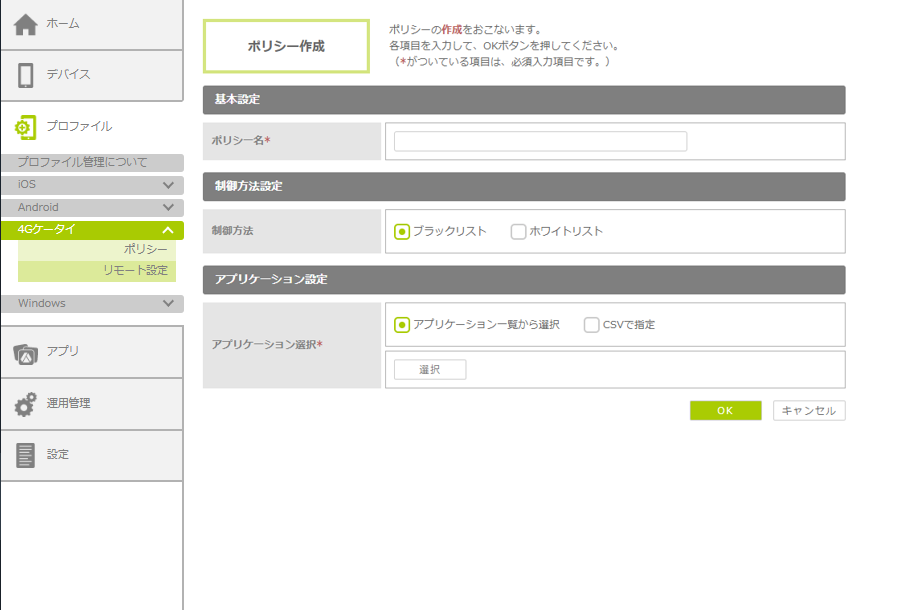This screenshot has width=920, height=610.
Task: Open the リモート設定 submenu item
Action: click(x=135, y=271)
